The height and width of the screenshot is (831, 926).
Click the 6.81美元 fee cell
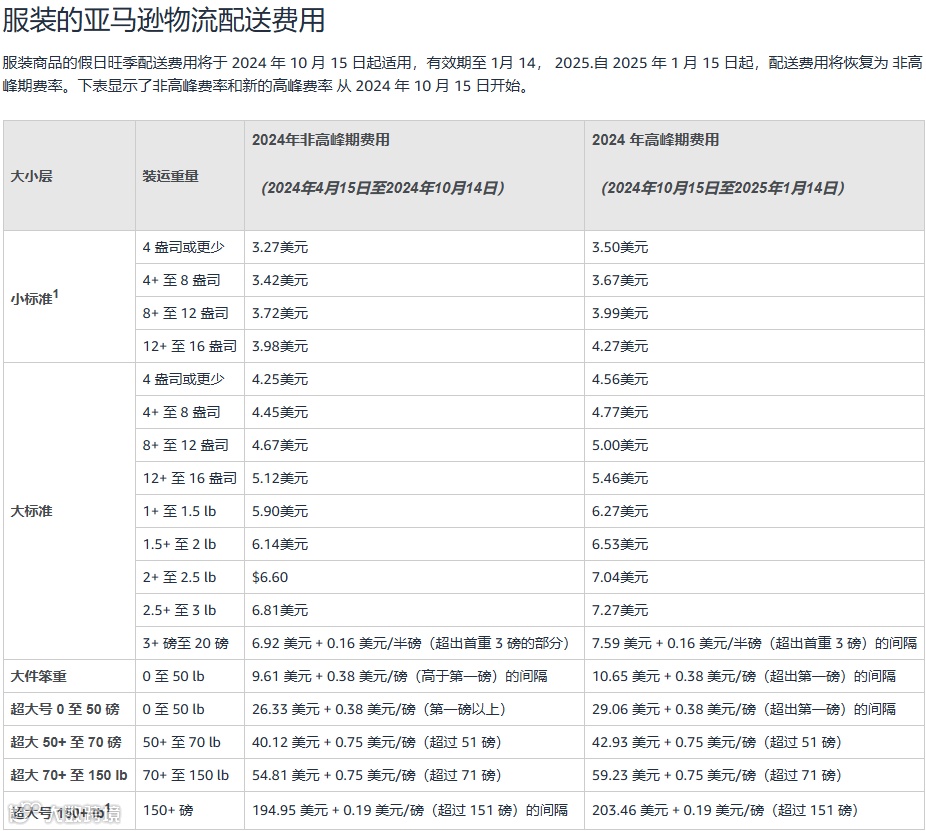(x=415, y=611)
